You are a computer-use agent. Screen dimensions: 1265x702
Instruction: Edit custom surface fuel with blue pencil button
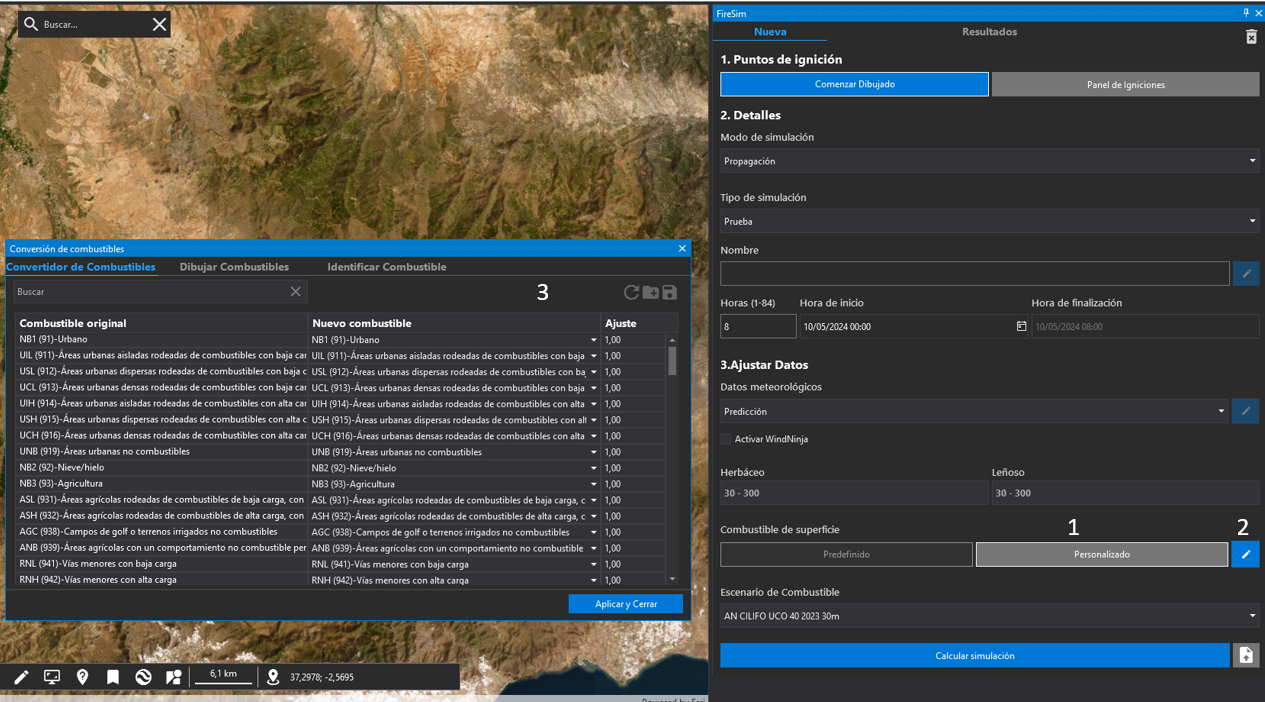[1245, 554]
